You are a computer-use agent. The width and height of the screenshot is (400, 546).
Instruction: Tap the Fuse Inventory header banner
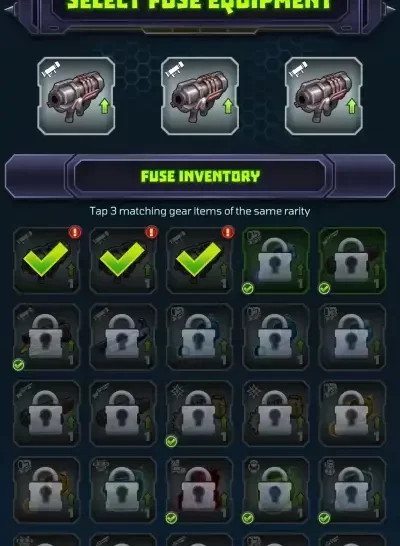pyautogui.click(x=200, y=176)
